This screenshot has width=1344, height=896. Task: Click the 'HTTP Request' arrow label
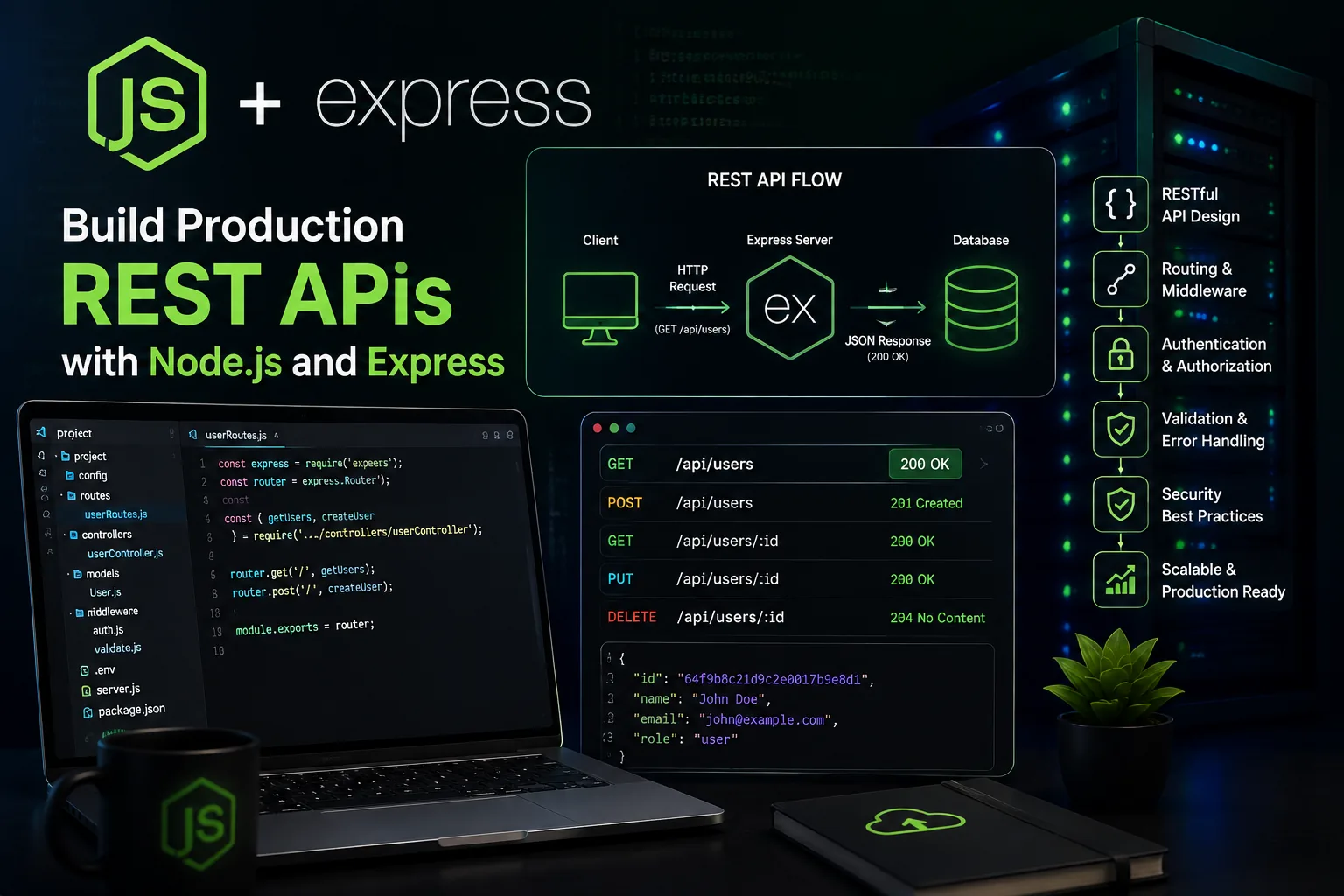tap(692, 278)
